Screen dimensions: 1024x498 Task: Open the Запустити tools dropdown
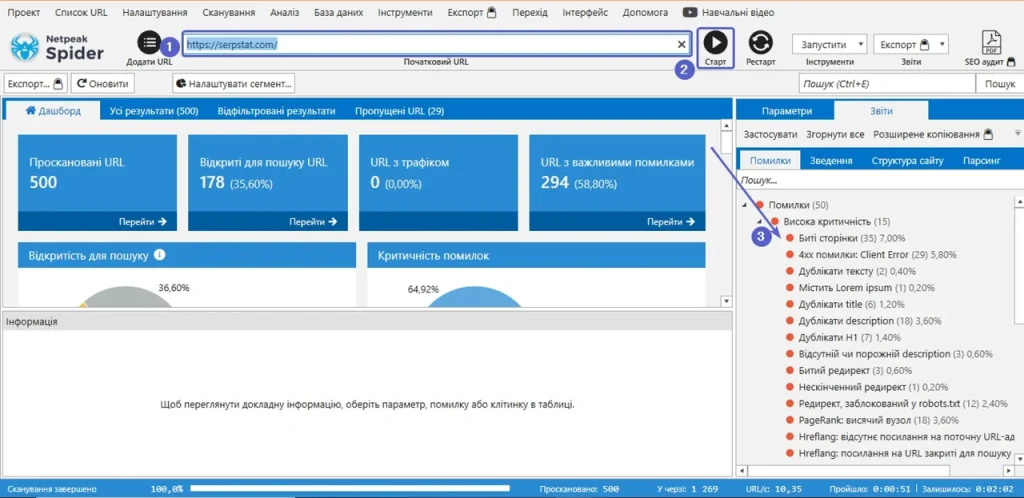point(829,44)
